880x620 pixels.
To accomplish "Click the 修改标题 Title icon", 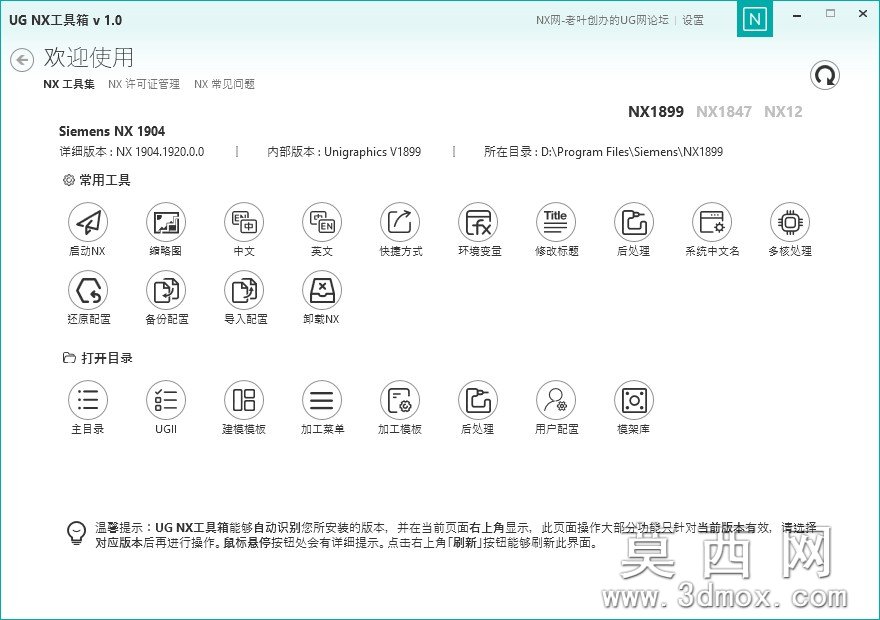I will [556, 222].
